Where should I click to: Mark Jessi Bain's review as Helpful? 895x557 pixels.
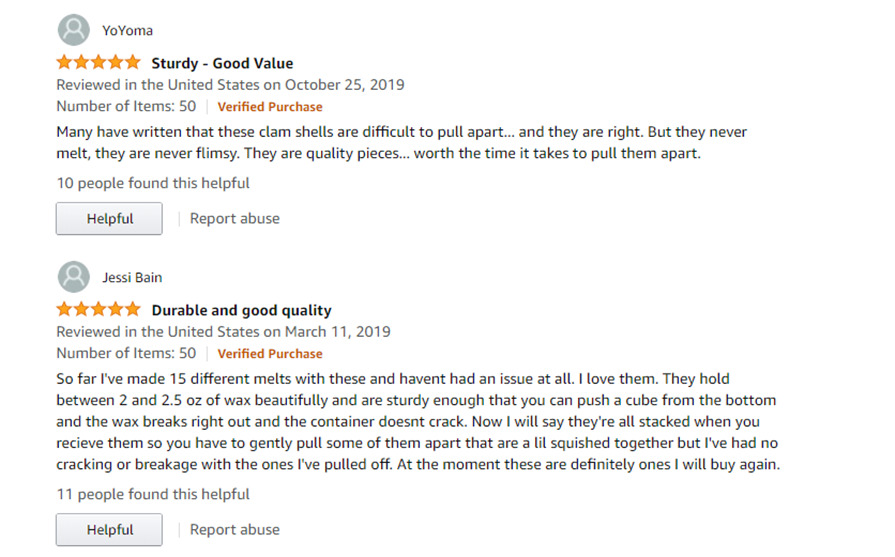[109, 530]
